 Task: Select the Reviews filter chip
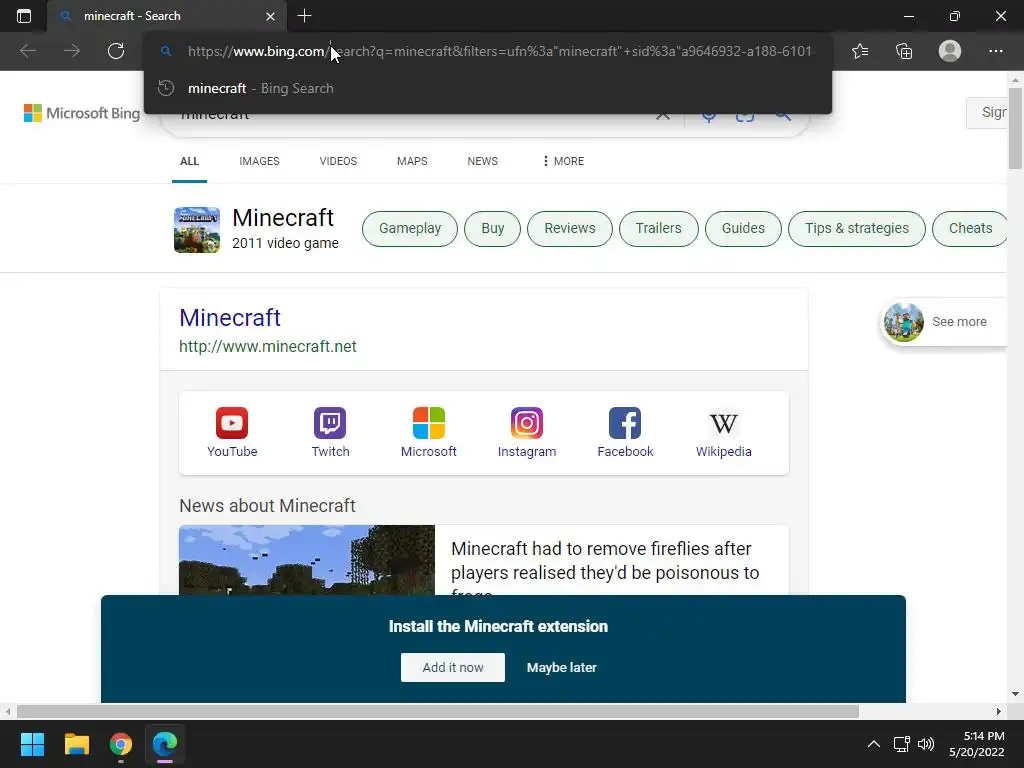click(570, 229)
